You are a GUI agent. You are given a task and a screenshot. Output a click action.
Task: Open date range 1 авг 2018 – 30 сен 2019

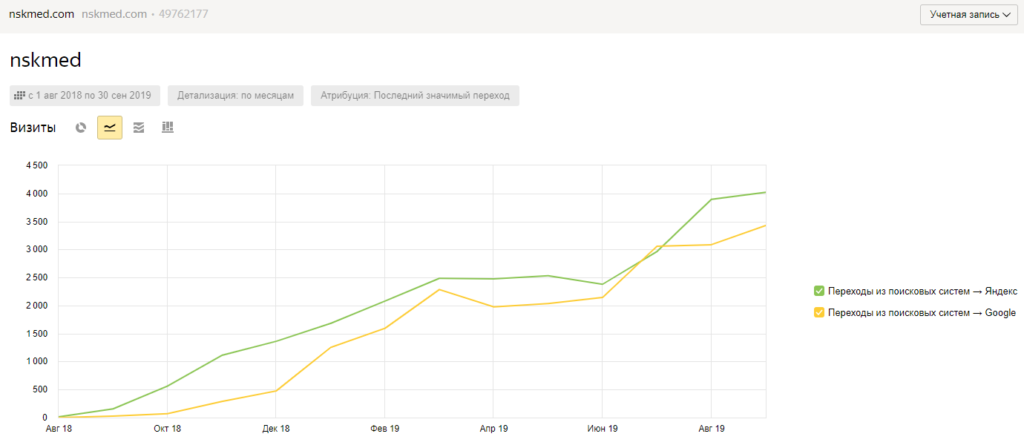[x=85, y=95]
